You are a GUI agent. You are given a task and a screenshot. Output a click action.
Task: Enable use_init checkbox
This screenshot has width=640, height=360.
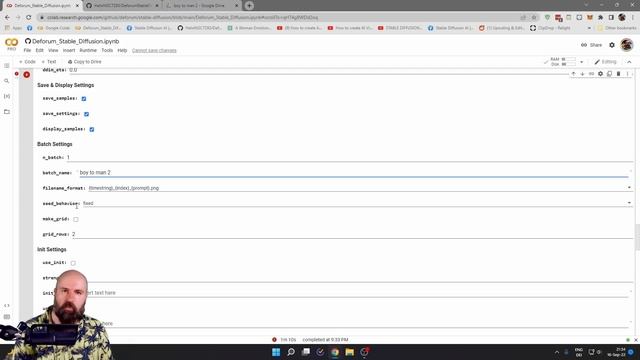[x=73, y=263]
